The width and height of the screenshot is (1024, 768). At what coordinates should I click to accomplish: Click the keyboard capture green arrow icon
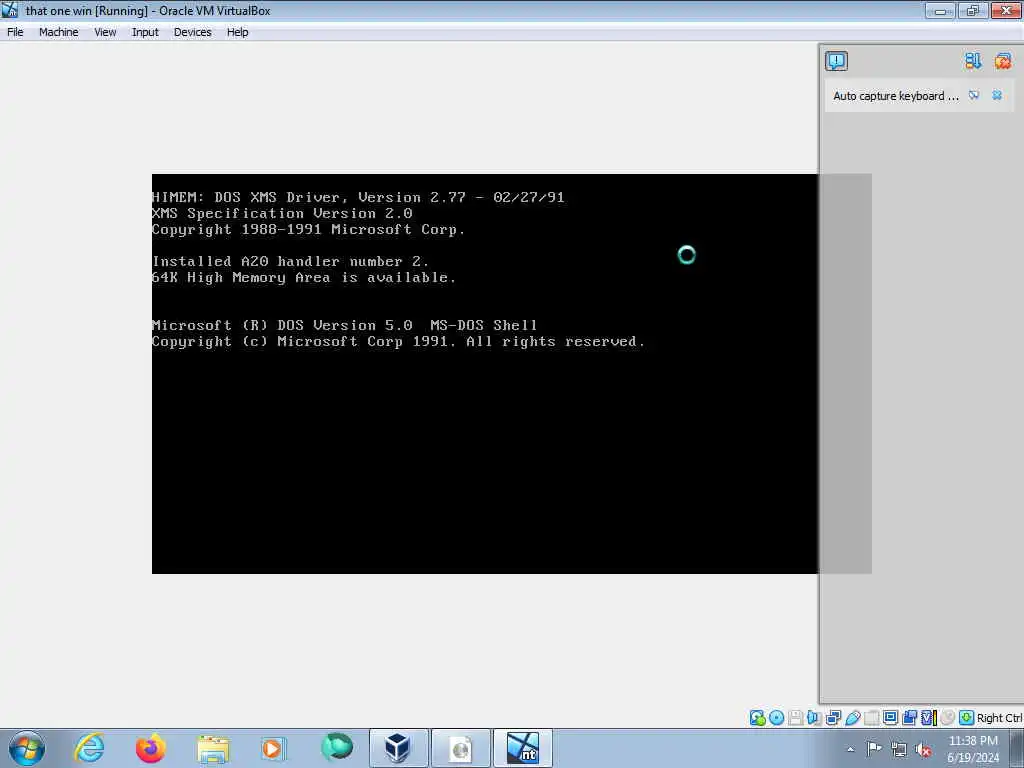point(966,718)
